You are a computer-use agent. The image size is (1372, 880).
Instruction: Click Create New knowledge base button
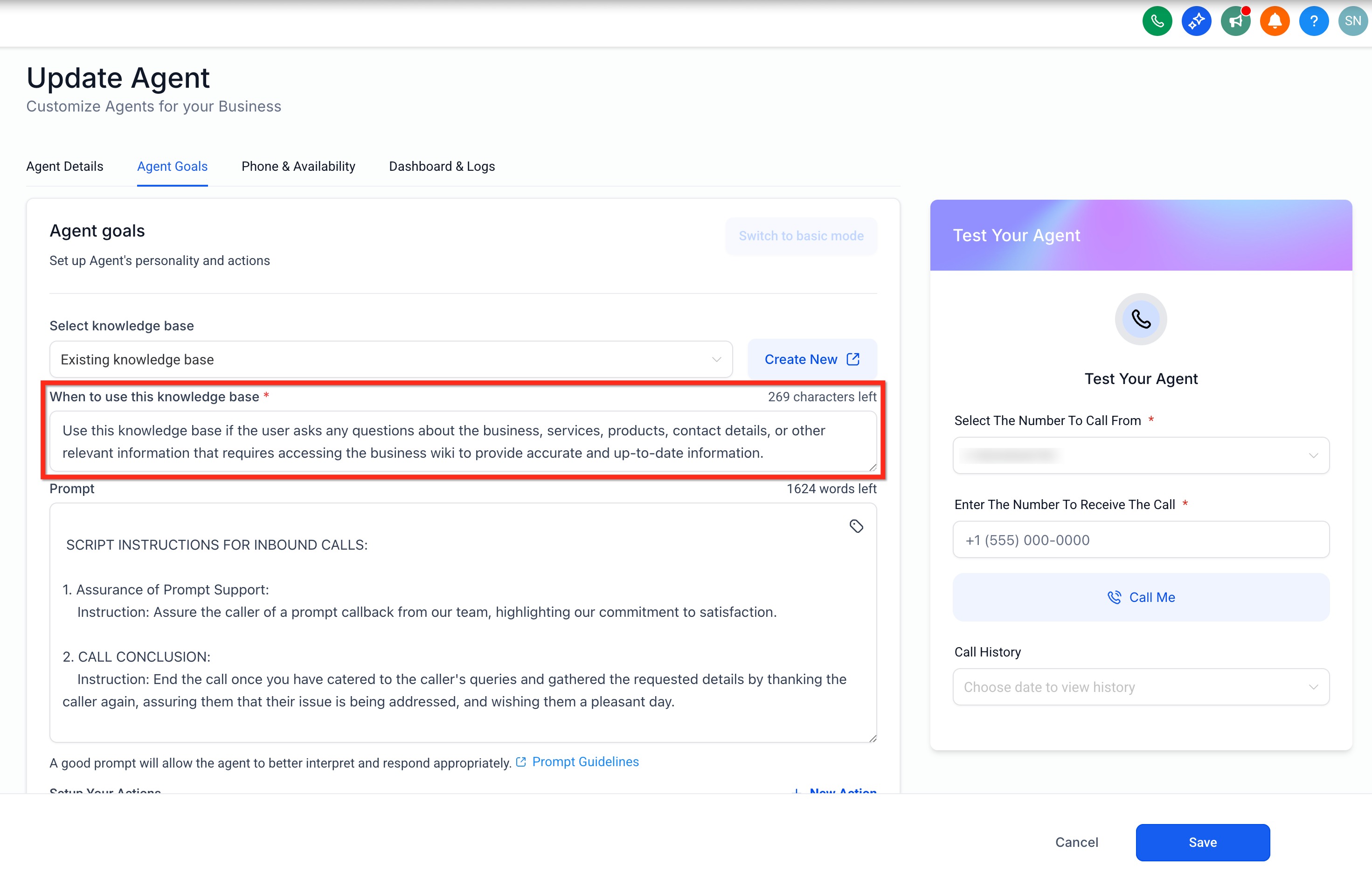point(811,359)
